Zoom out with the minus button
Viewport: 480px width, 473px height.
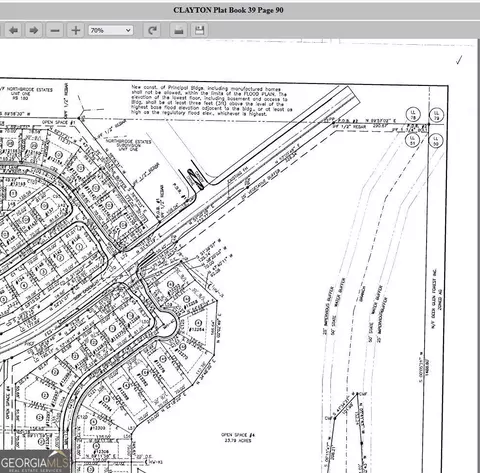(55, 30)
